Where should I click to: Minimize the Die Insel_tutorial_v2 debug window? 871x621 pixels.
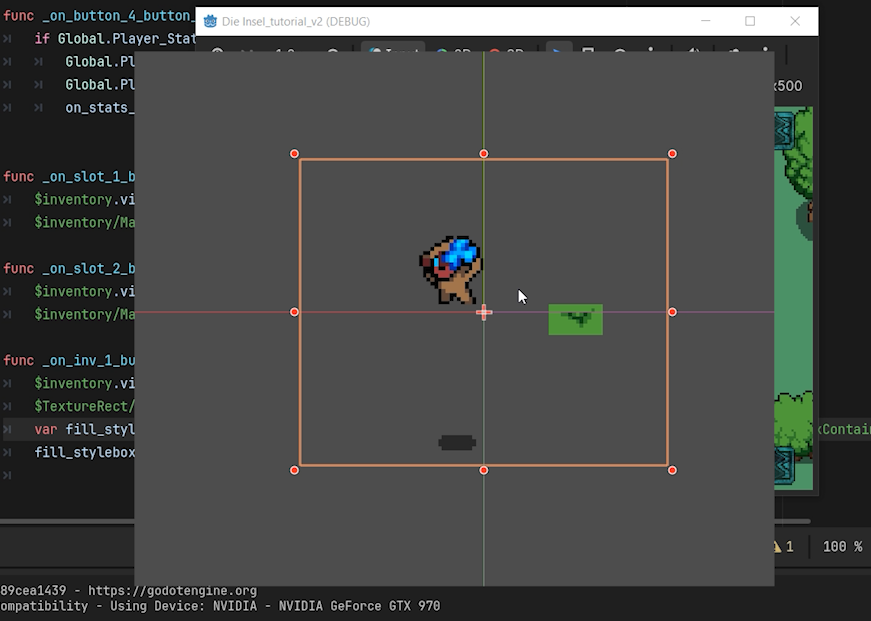pyautogui.click(x=705, y=21)
